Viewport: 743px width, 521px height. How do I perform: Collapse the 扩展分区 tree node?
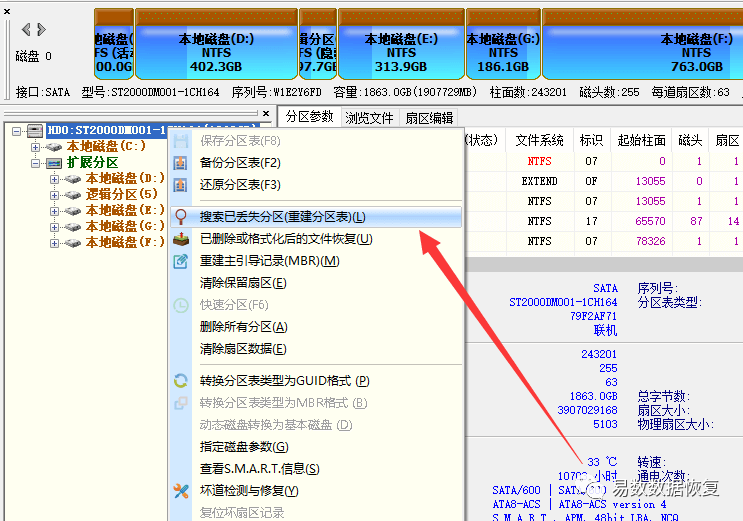click(x=35, y=163)
